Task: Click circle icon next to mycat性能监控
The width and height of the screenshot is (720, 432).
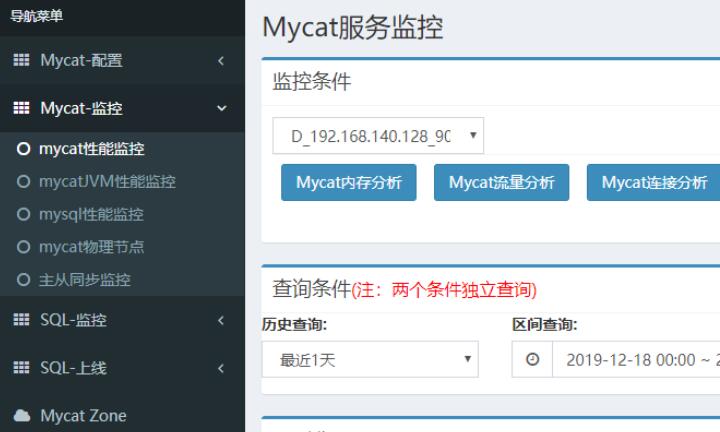Action: 23,149
